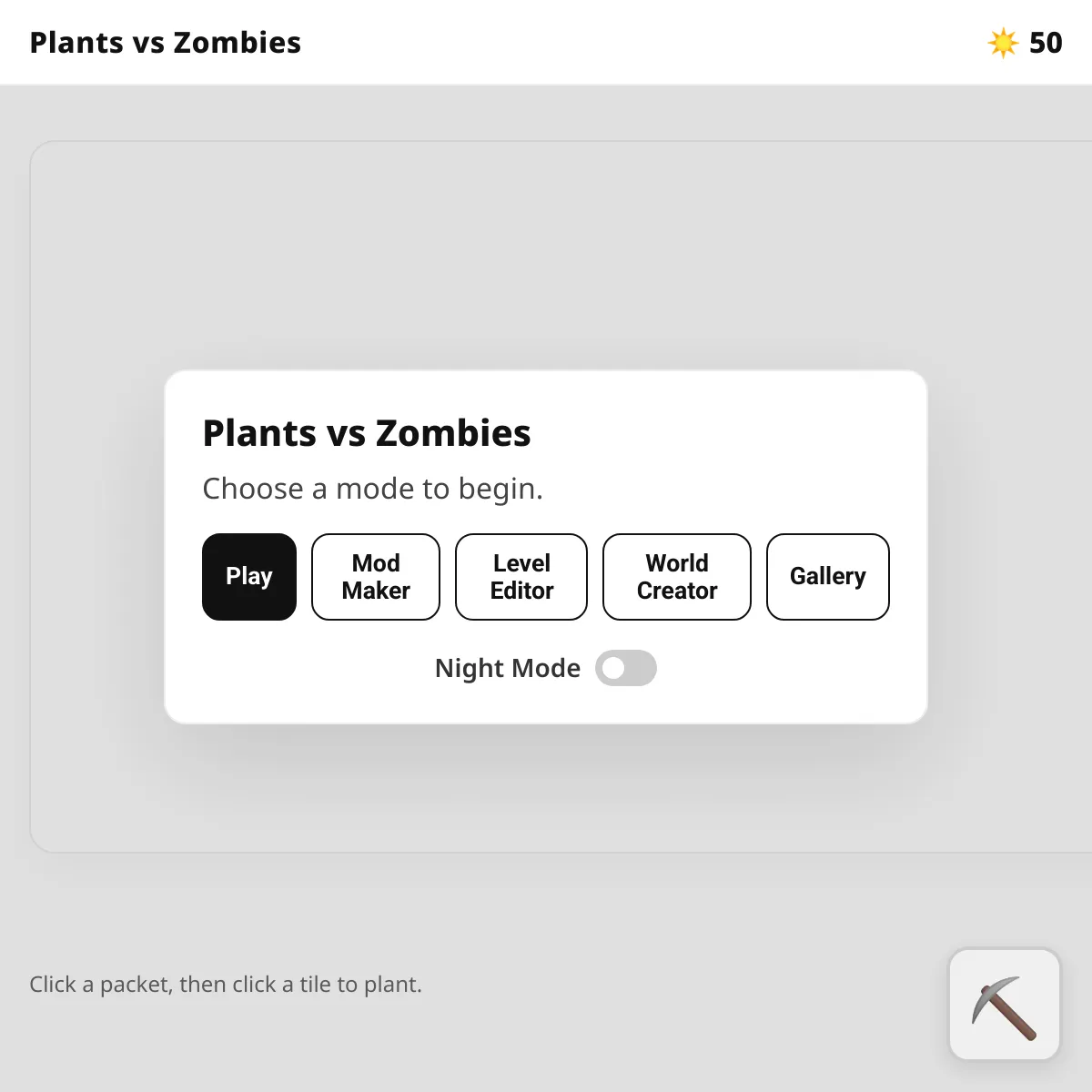Open the Mod Maker

click(x=375, y=577)
